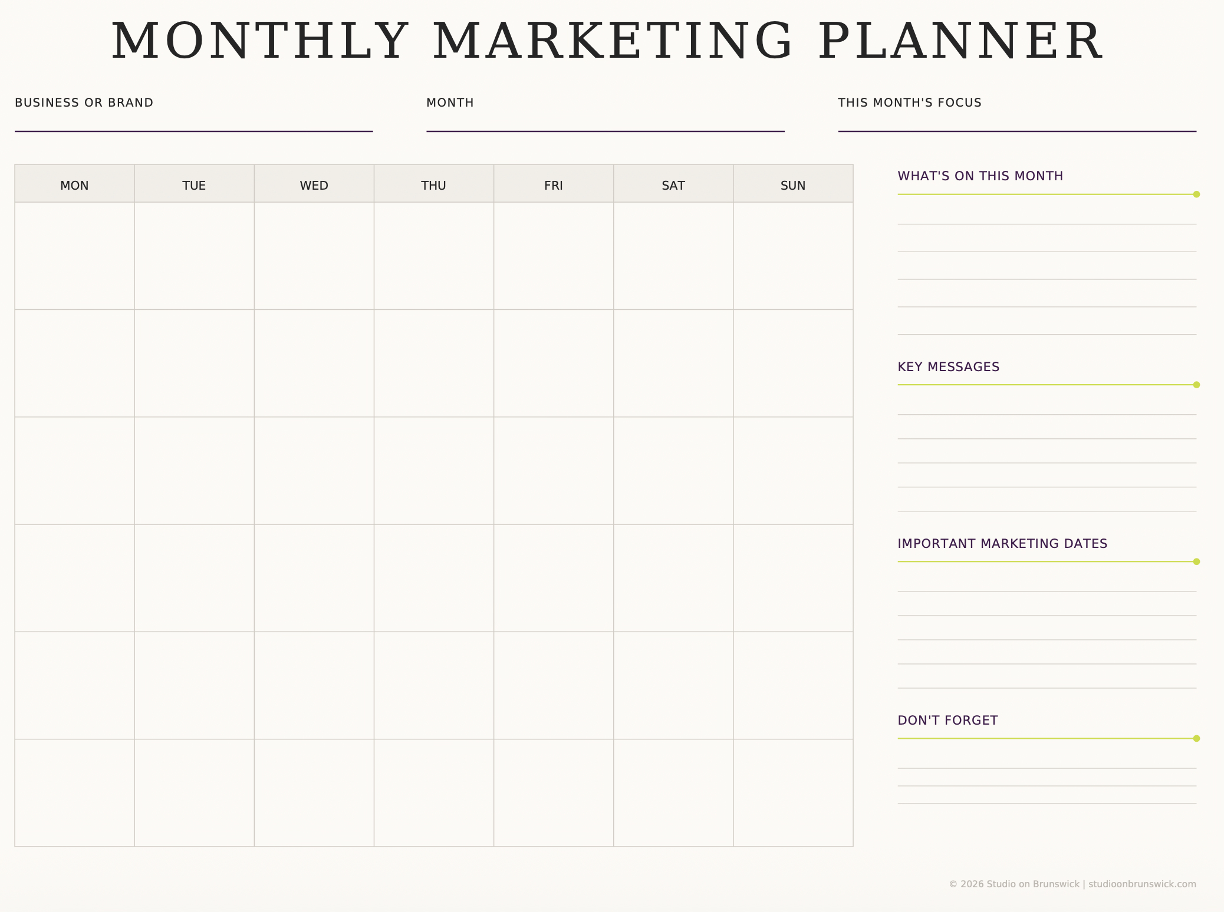Click the Key Messages heading
The height and width of the screenshot is (912, 1224).
(948, 367)
